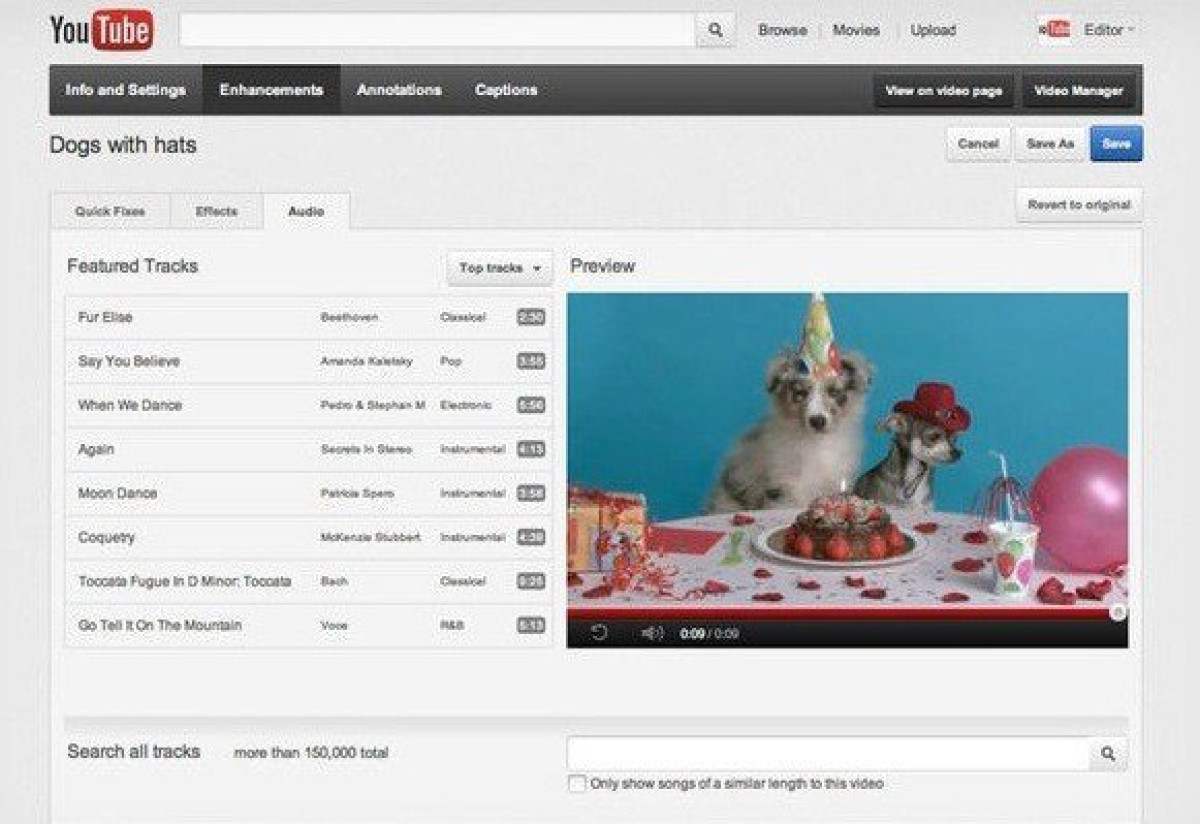Click the Revert to original button

pyautogui.click(x=1079, y=205)
